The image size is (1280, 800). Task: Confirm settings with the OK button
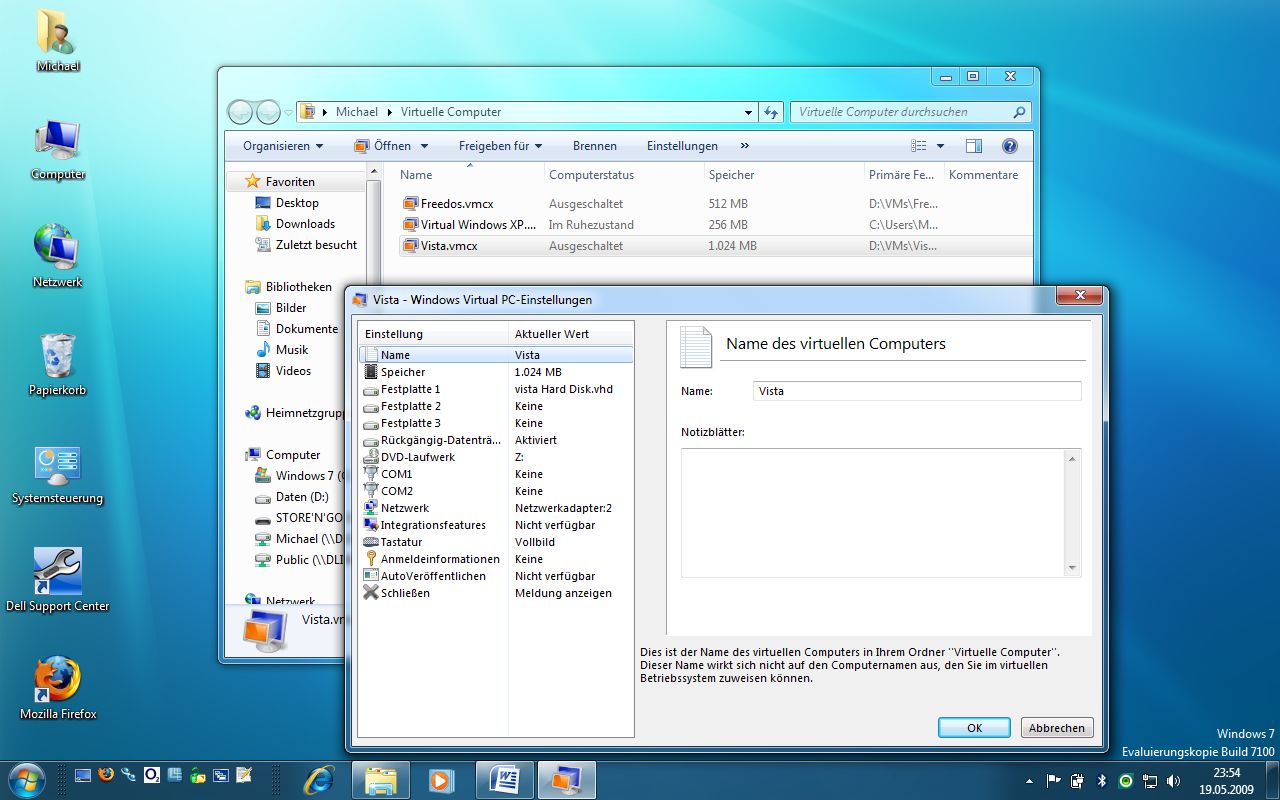(x=974, y=728)
